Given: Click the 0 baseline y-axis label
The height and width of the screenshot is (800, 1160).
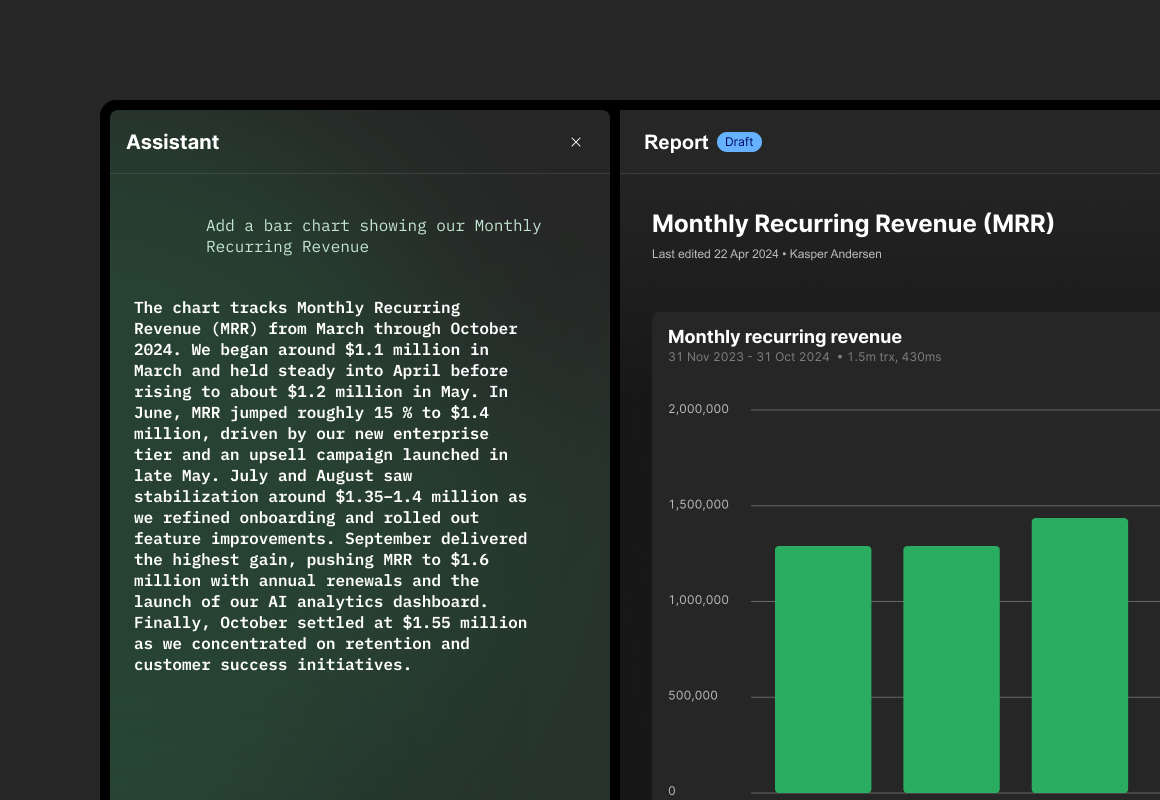Looking at the screenshot, I should coord(672,791).
